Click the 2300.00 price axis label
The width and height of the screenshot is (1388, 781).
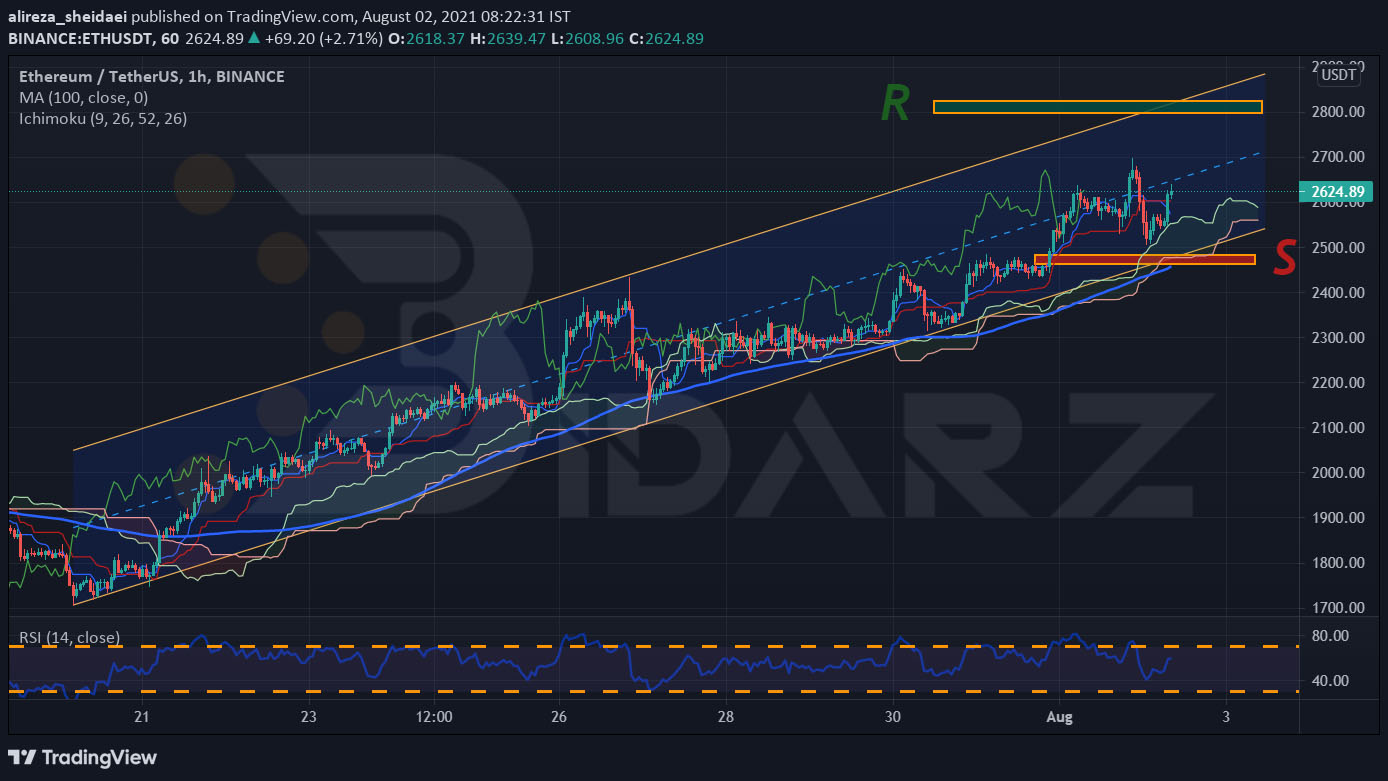click(x=1339, y=337)
